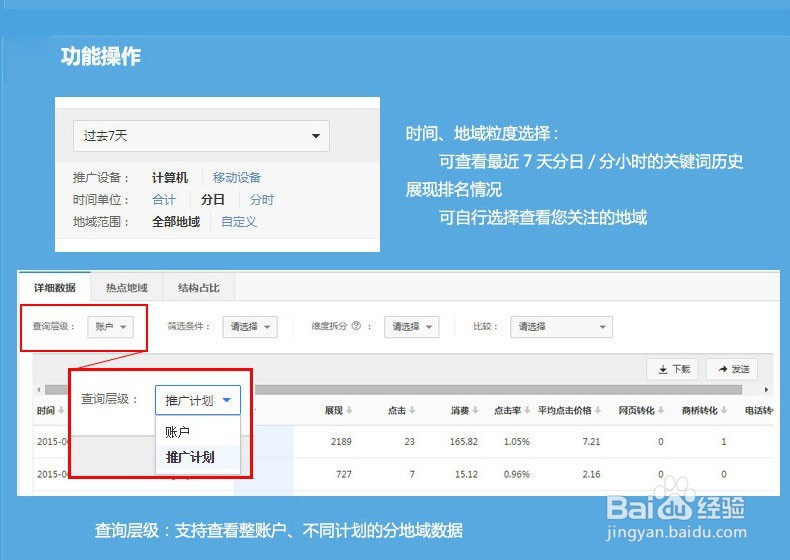Screen dimensions: 790x560
Task: Open the 推广计划 query level combo box
Action: coord(198,400)
